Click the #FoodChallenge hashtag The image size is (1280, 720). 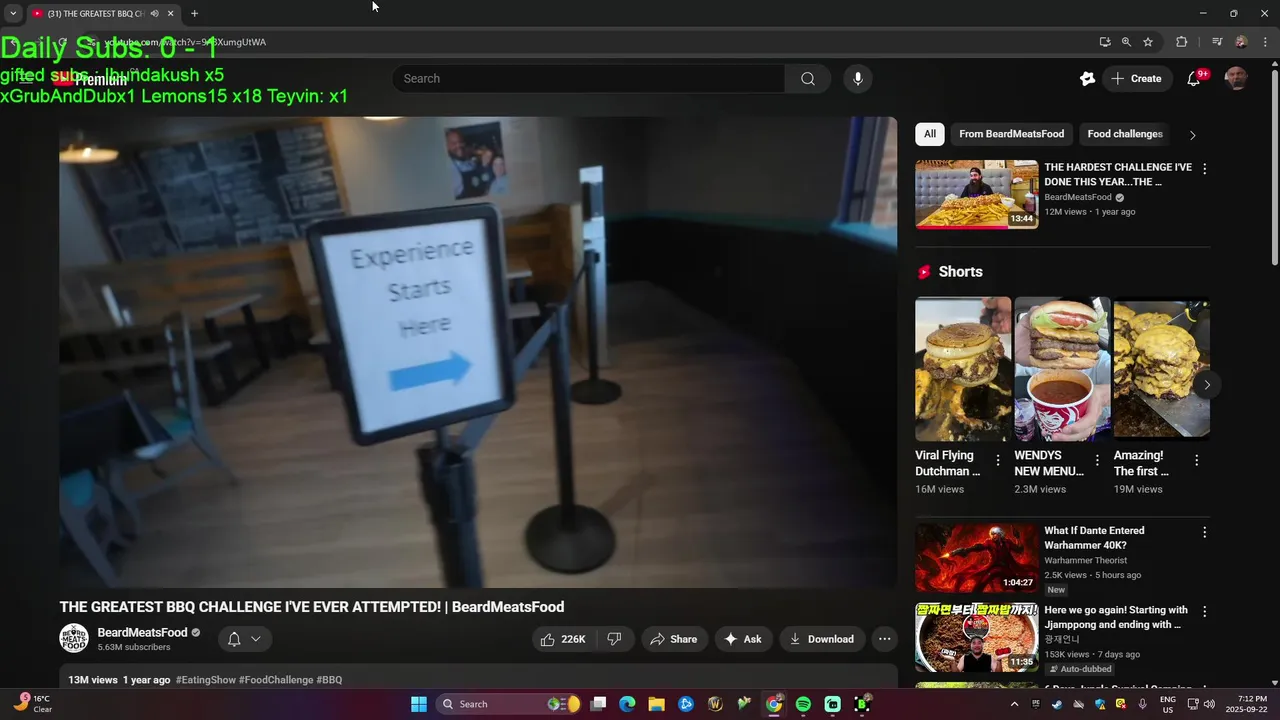tap(276, 680)
